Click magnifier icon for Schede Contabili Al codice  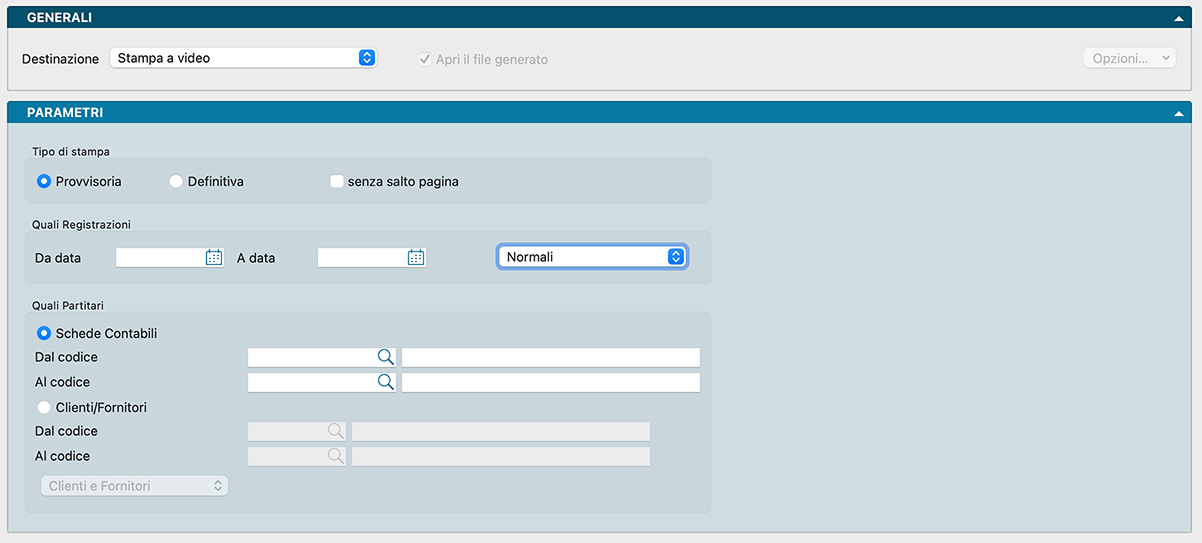385,382
